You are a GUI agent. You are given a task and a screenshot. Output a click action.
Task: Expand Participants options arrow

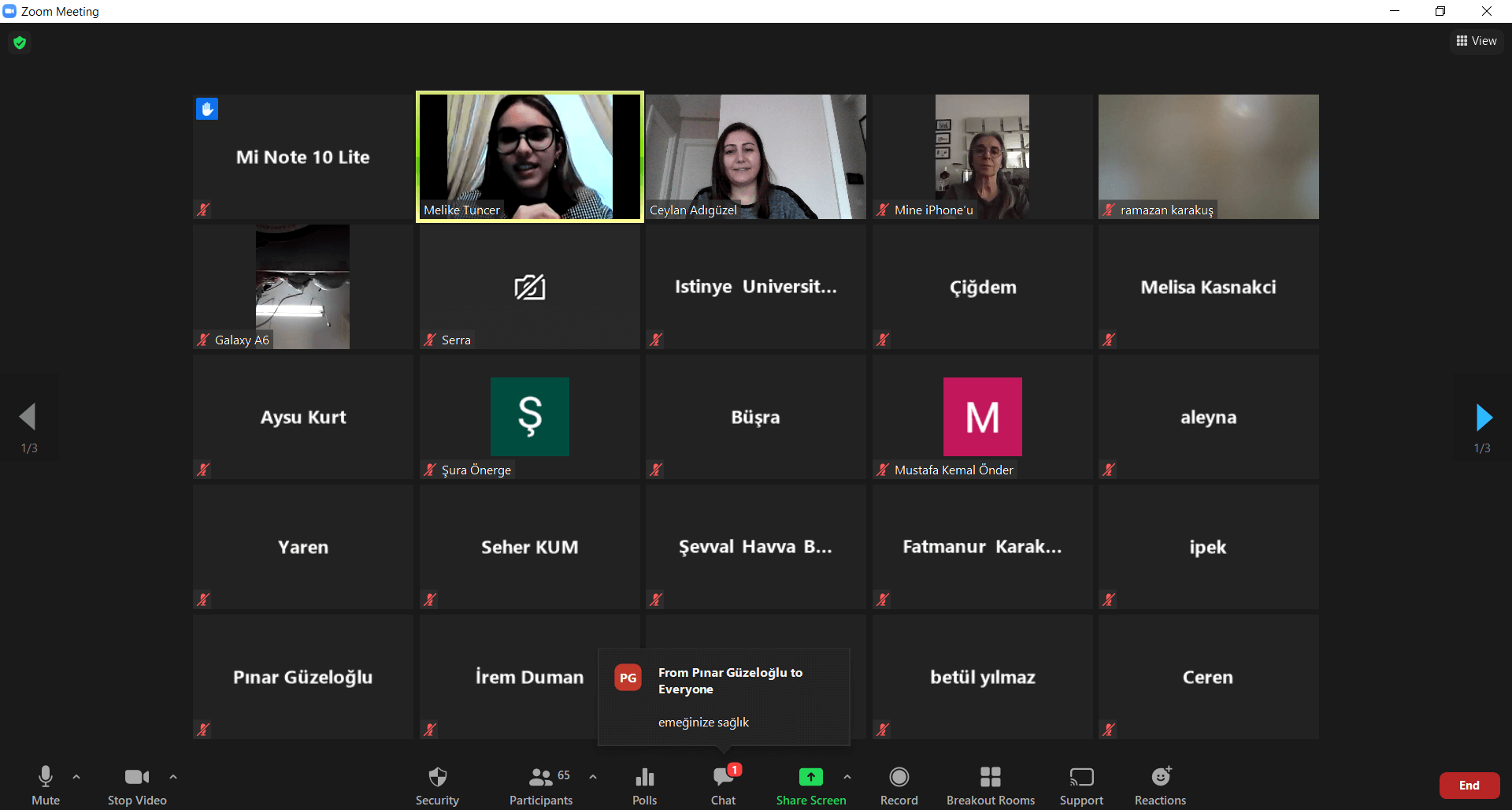pos(593,777)
